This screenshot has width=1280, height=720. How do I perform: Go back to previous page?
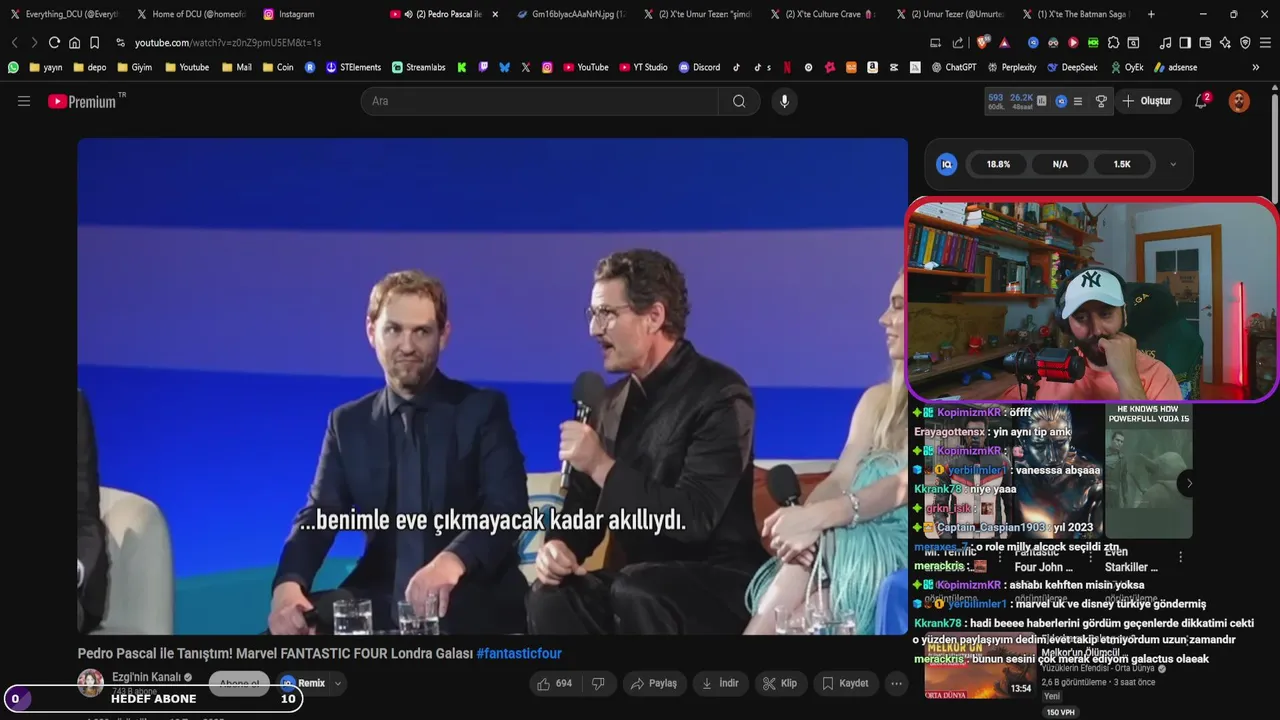(14, 43)
